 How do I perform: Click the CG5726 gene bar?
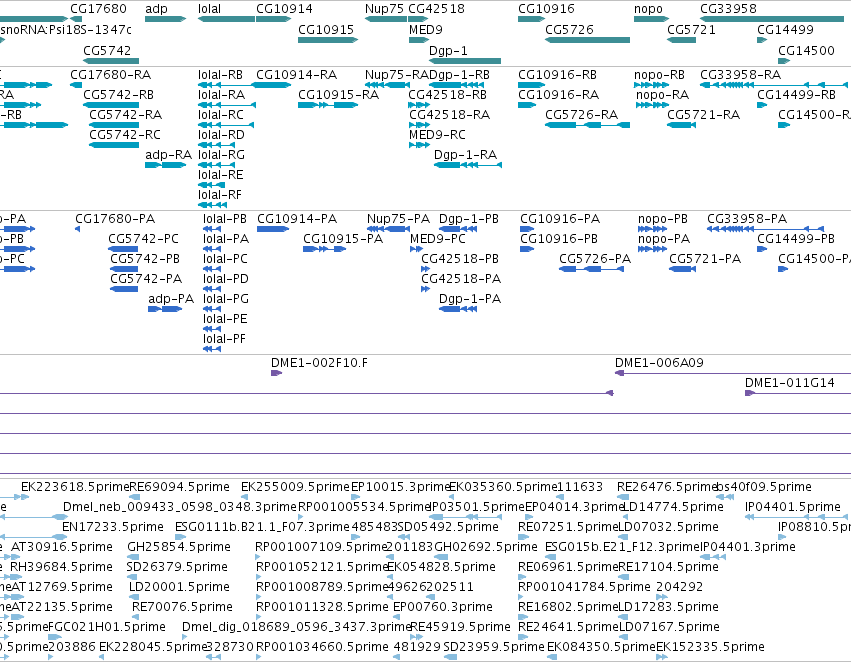588,40
